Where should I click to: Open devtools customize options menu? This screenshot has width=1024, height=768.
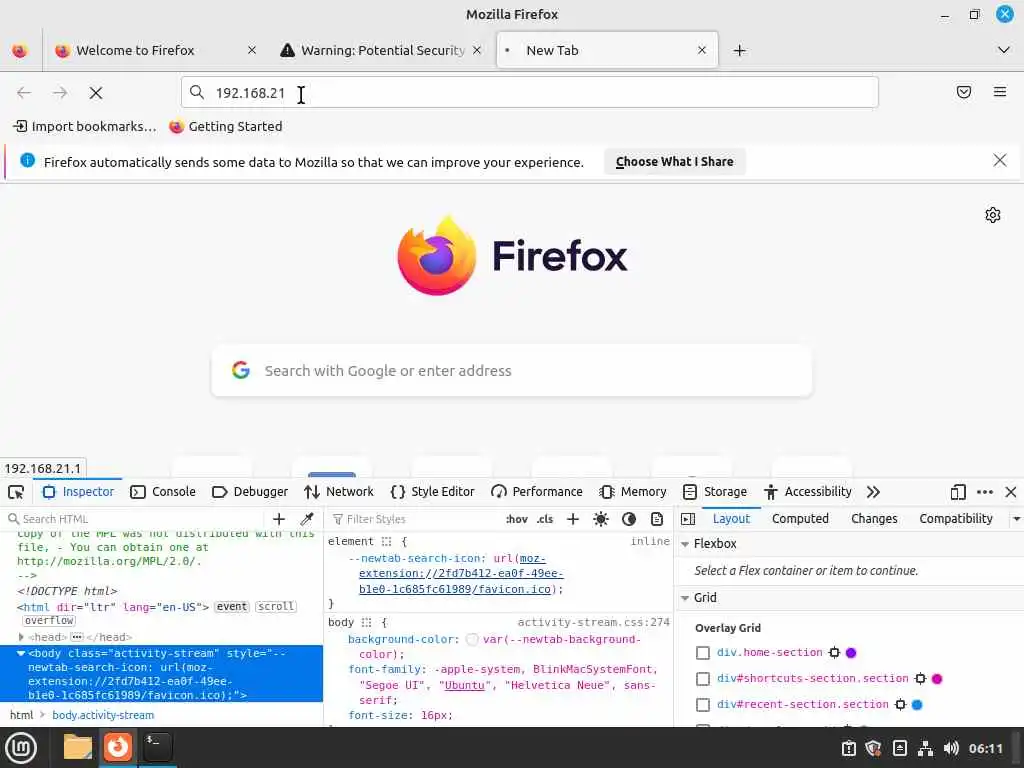click(985, 492)
